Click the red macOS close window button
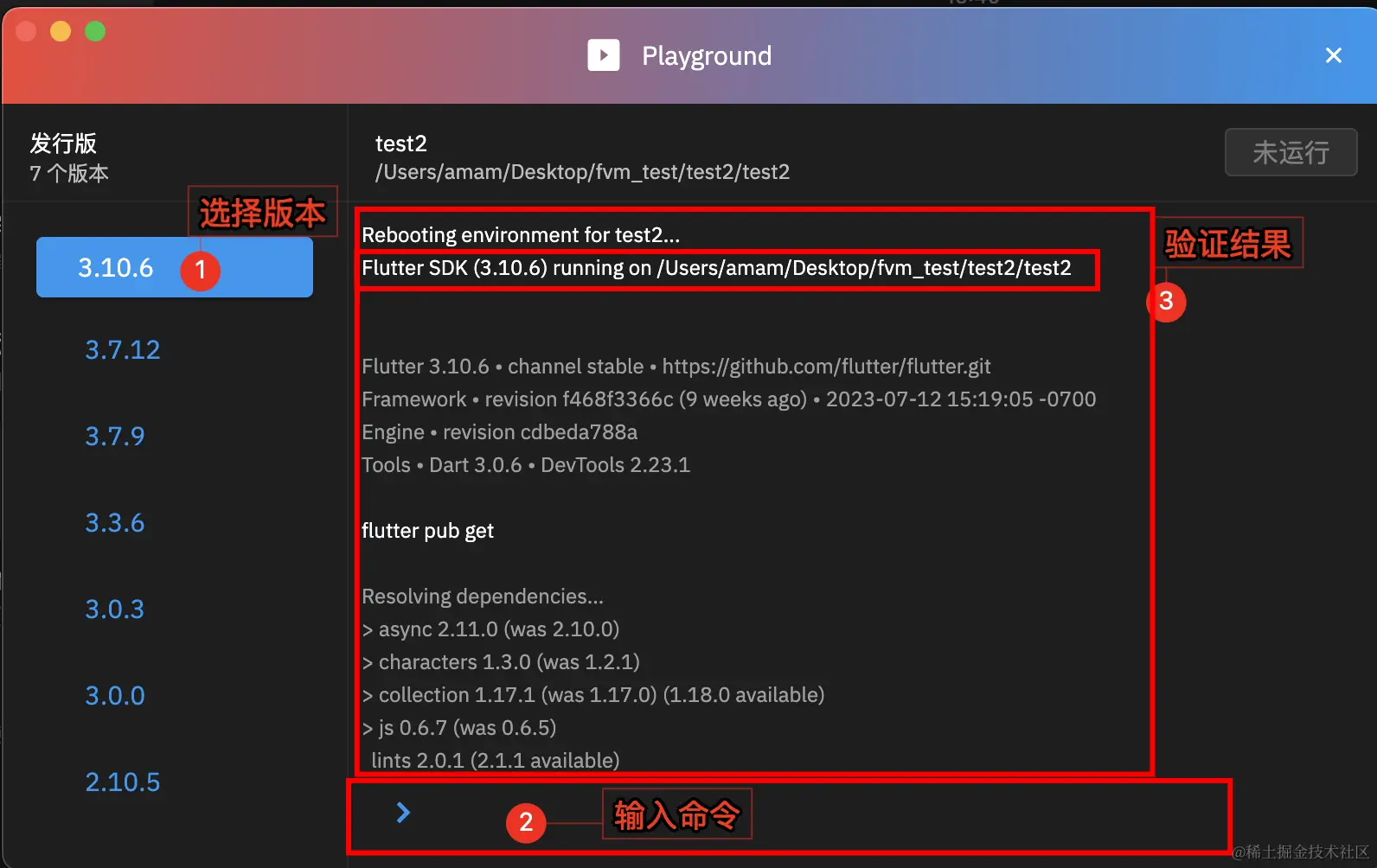 point(26,31)
